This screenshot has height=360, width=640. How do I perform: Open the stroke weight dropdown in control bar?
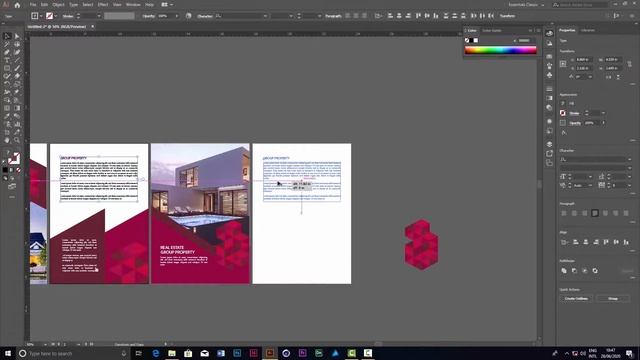click(99, 16)
